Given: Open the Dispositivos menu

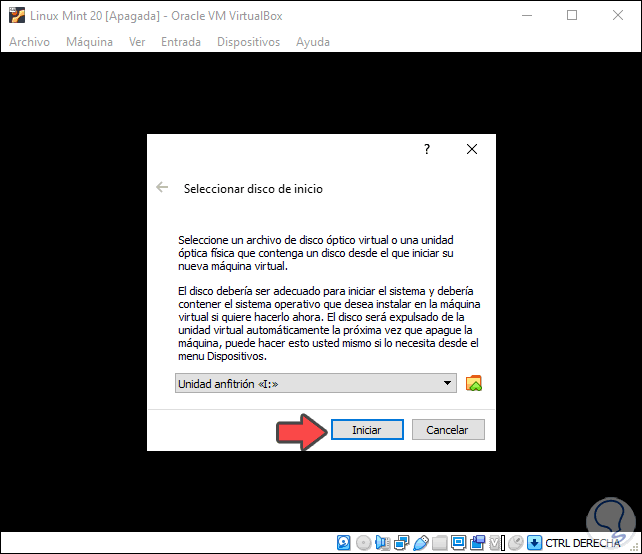Looking at the screenshot, I should (x=249, y=42).
